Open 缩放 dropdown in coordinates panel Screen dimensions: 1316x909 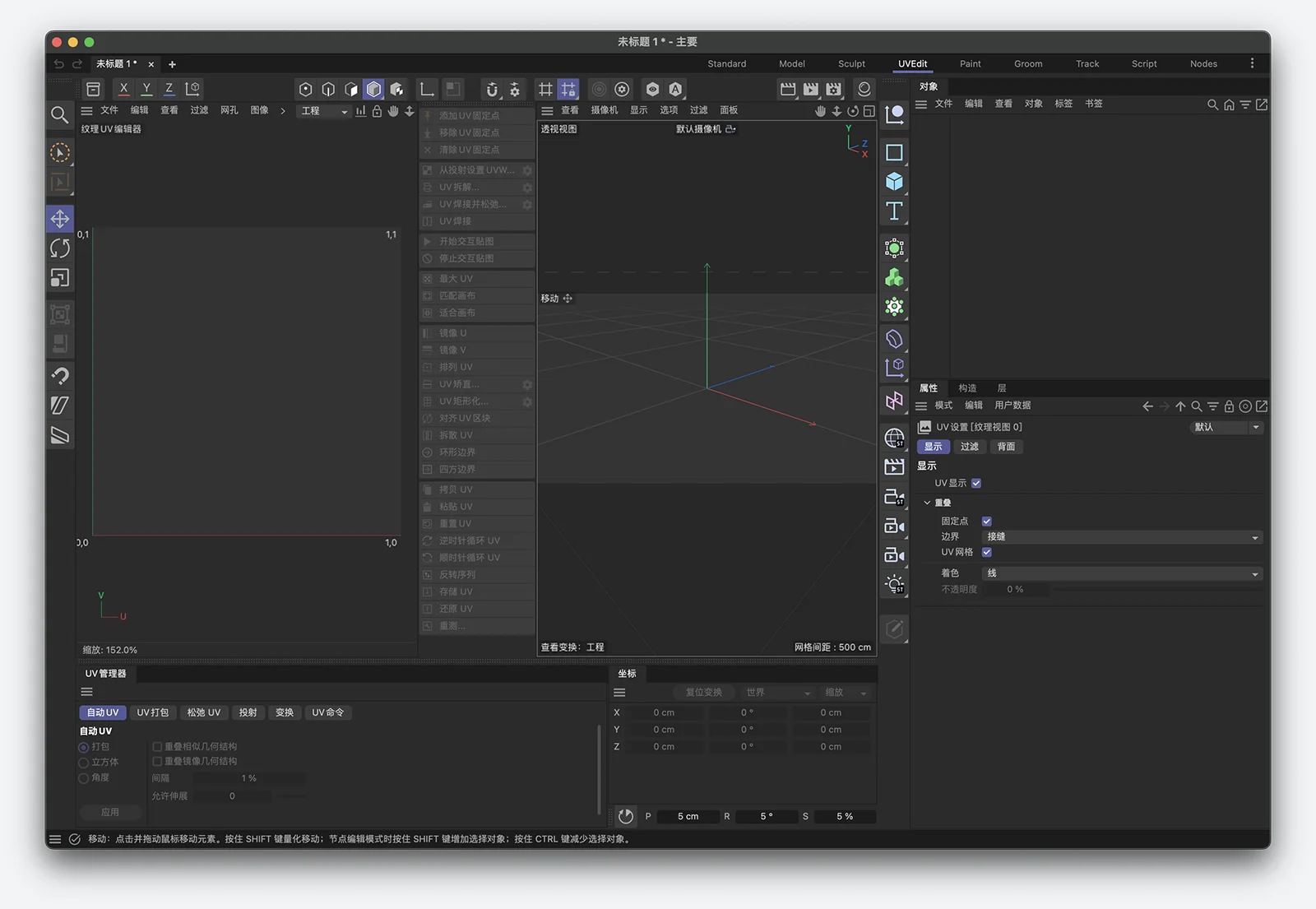tap(846, 693)
